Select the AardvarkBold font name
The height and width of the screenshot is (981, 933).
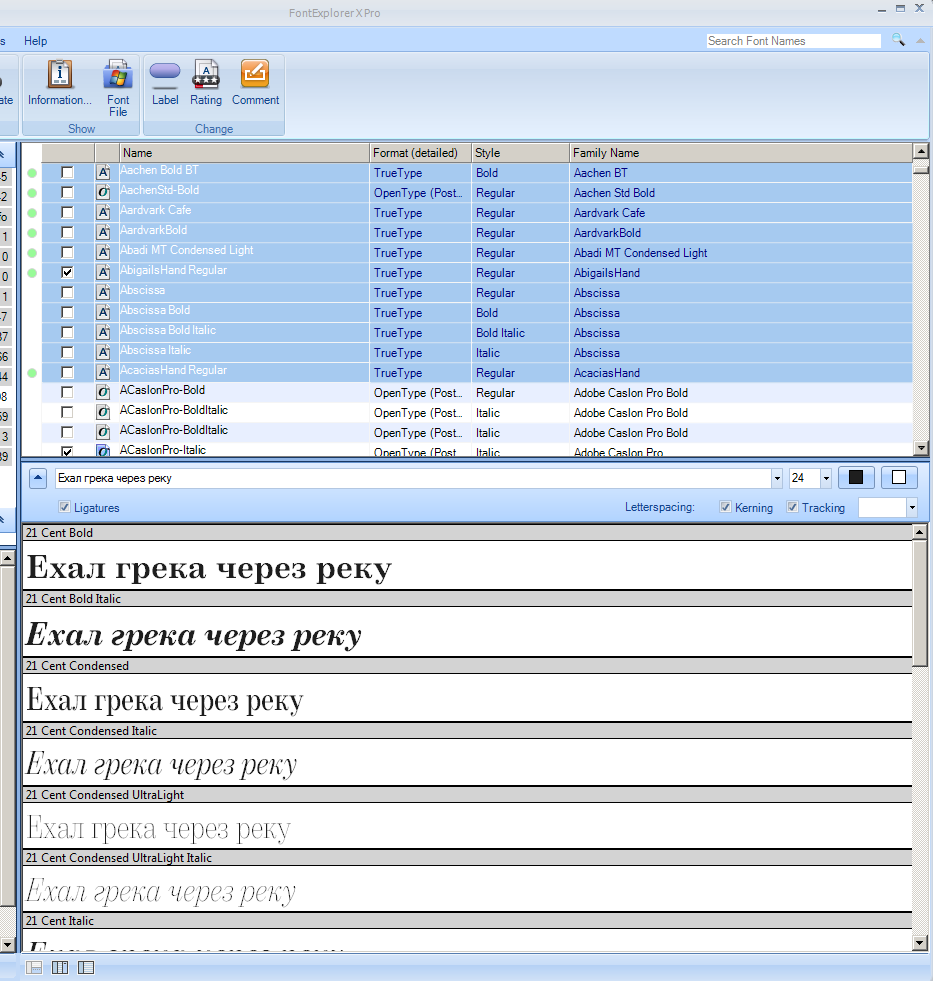(x=153, y=230)
